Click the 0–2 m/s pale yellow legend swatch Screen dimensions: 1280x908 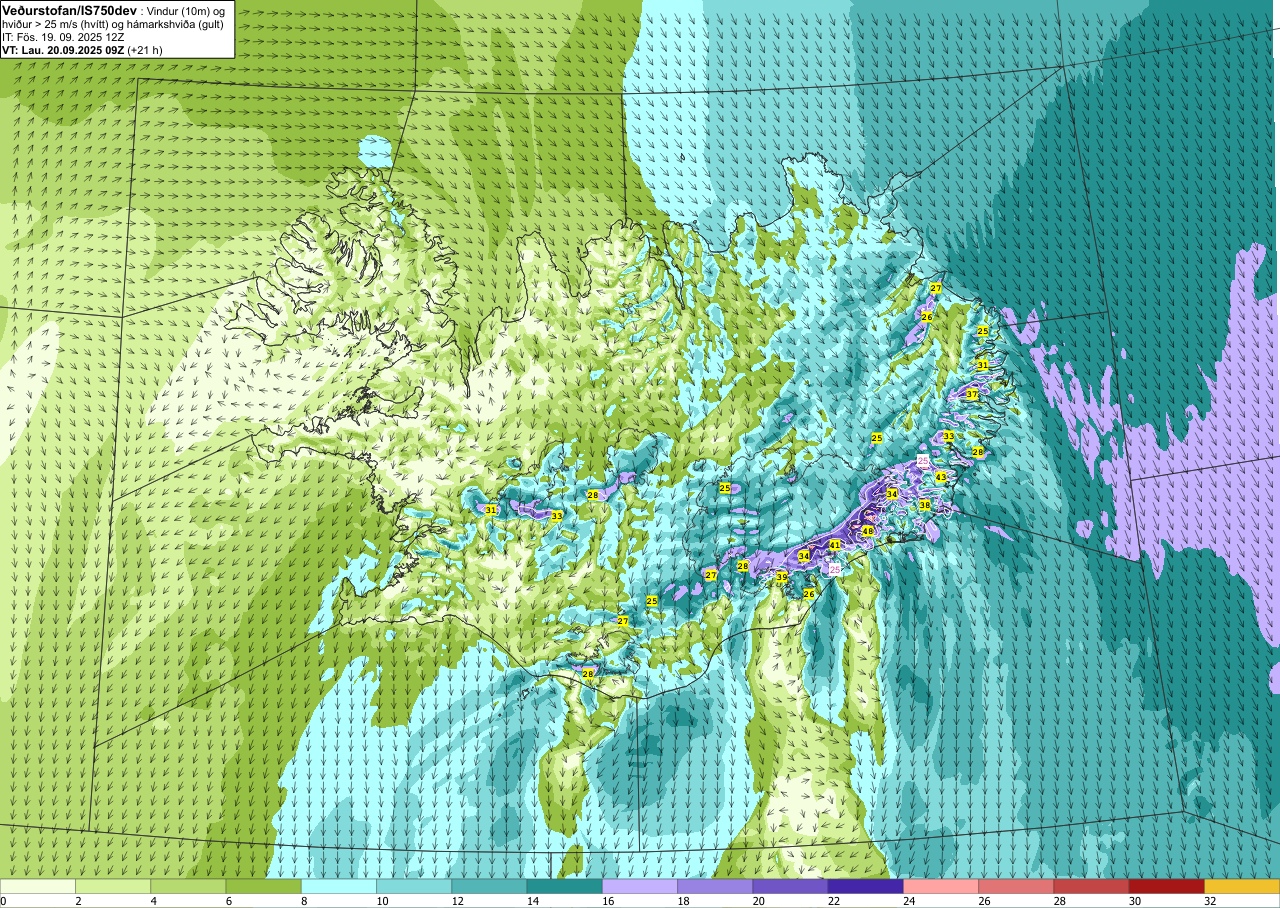(x=38, y=887)
